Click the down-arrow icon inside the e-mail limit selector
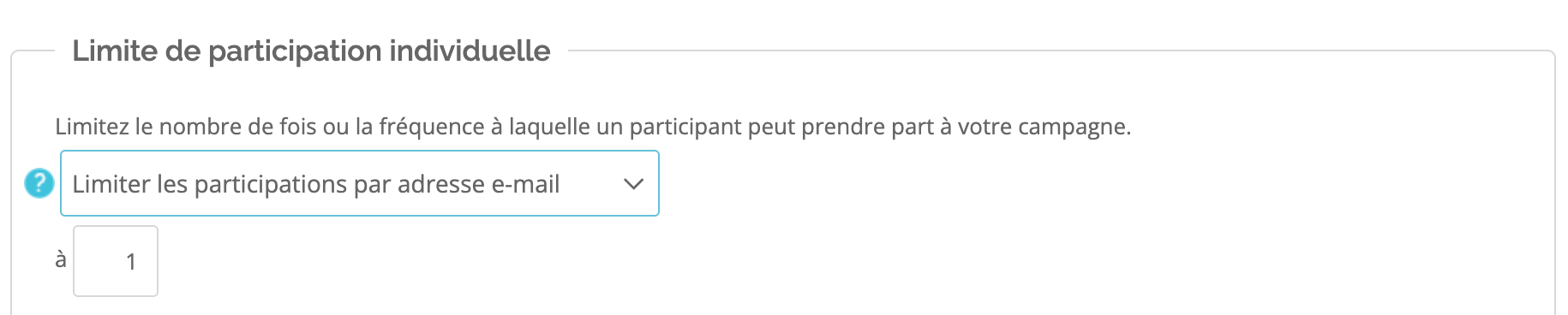This screenshot has height=315, width=1568. (634, 184)
